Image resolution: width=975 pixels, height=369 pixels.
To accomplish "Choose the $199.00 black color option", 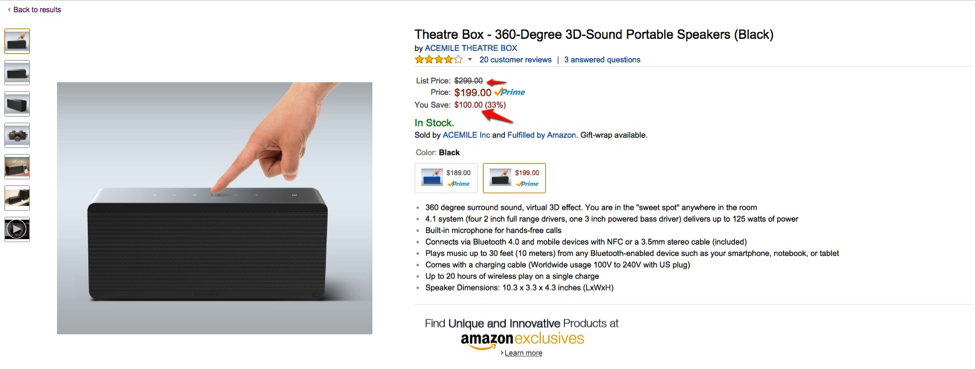I will pyautogui.click(x=514, y=178).
